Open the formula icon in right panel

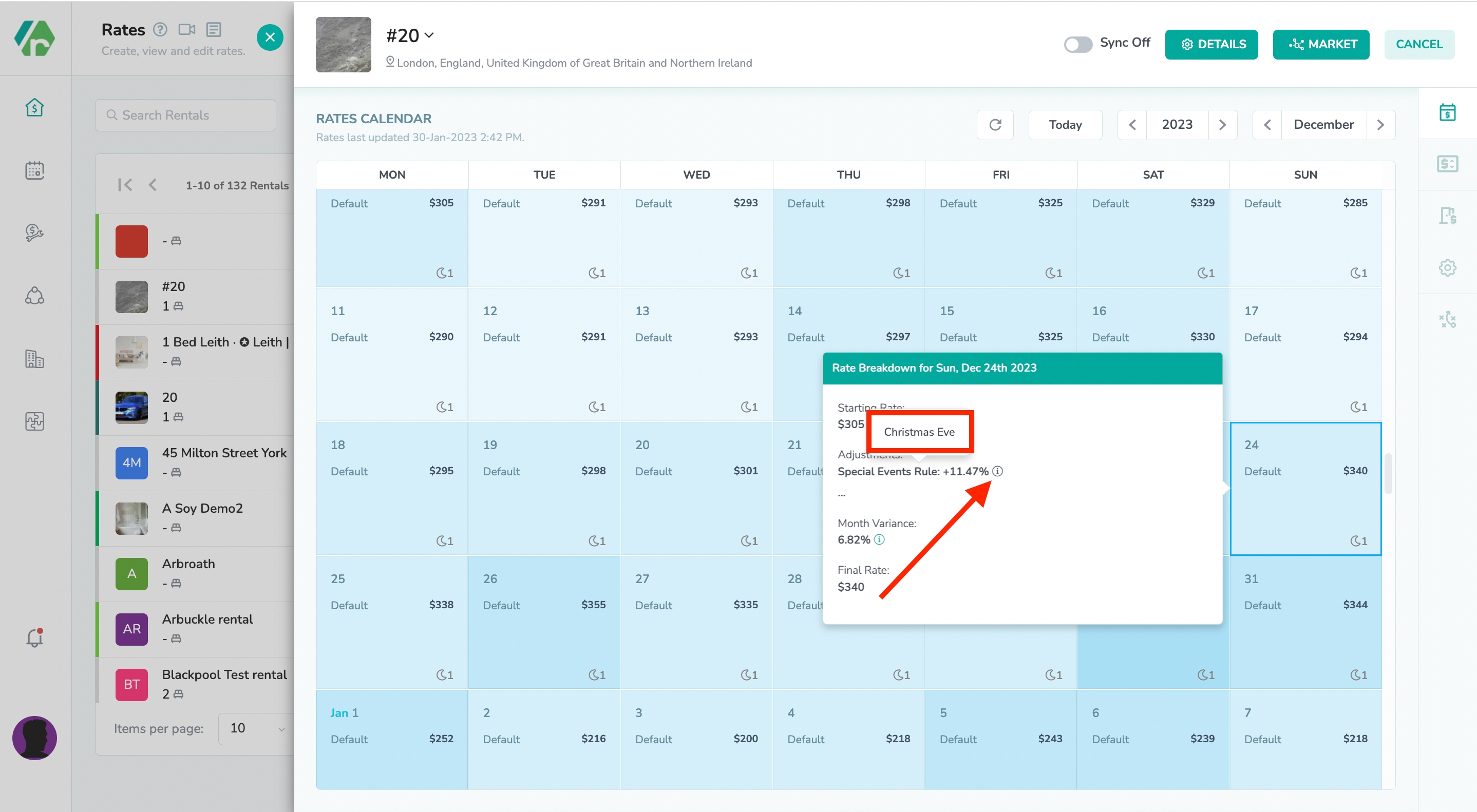pyautogui.click(x=1447, y=319)
